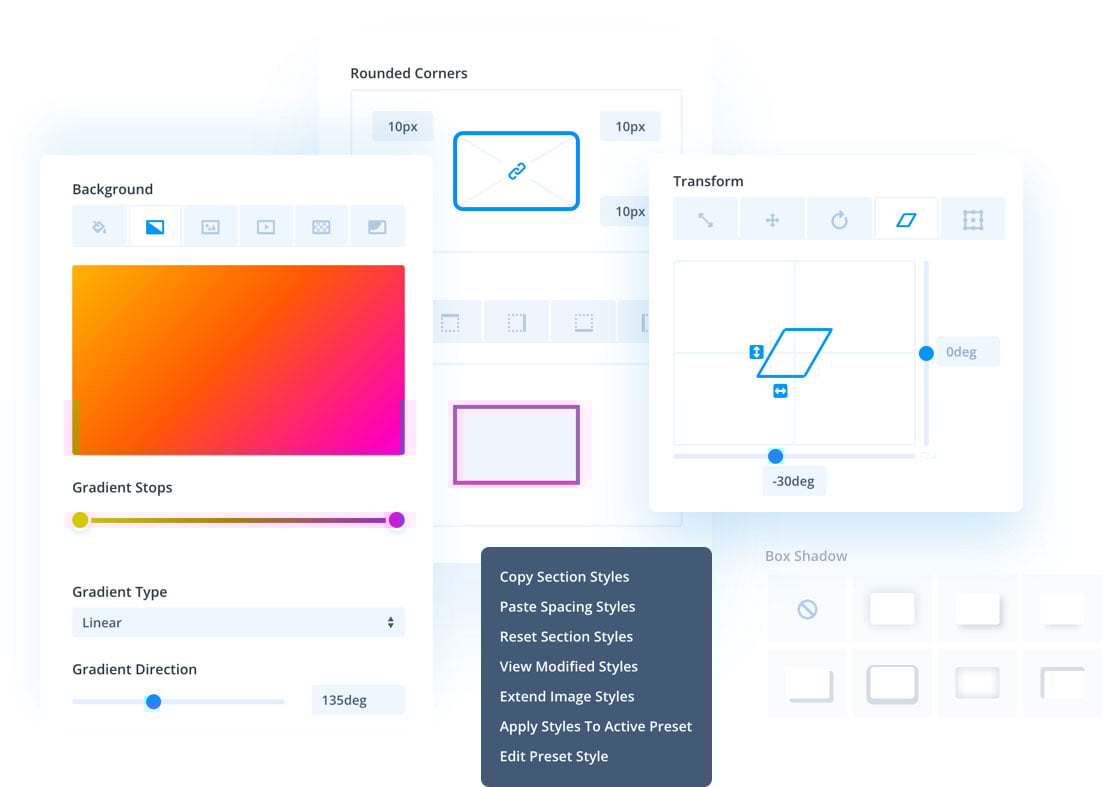Click the 135deg gradient direction field
The height and width of the screenshot is (787, 1110).
pyautogui.click(x=357, y=700)
